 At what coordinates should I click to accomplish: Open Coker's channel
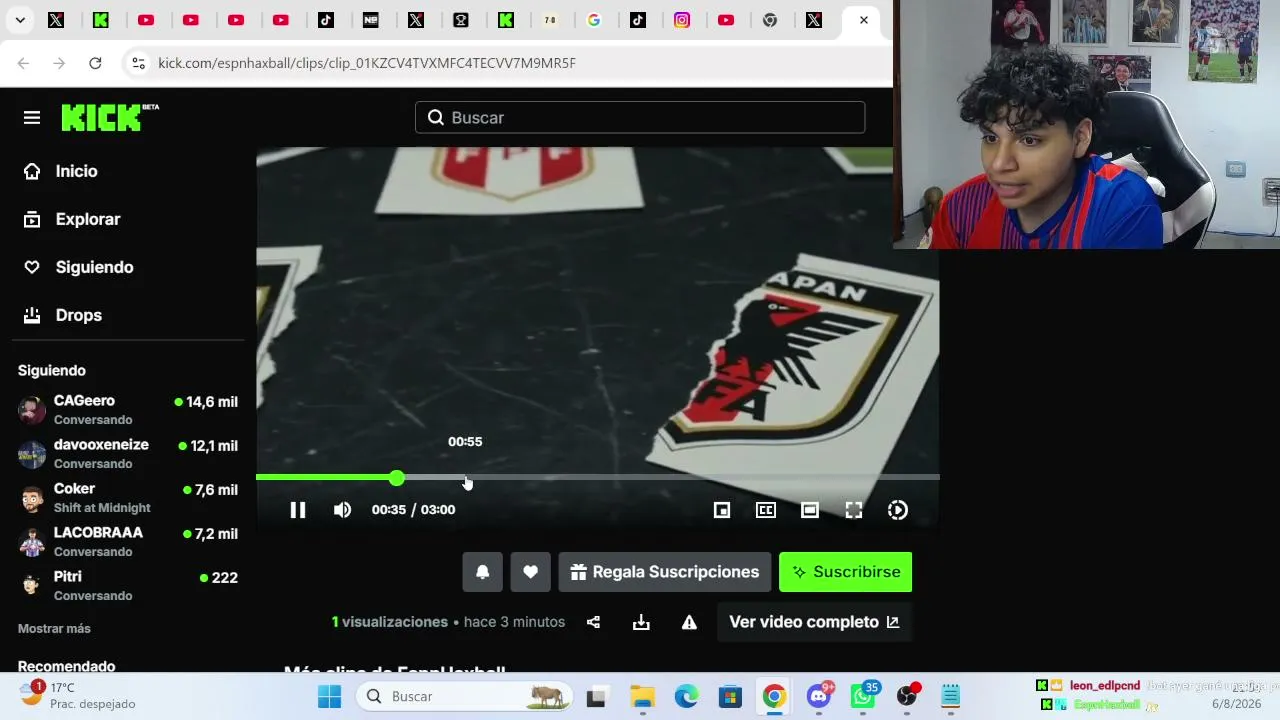(128, 498)
